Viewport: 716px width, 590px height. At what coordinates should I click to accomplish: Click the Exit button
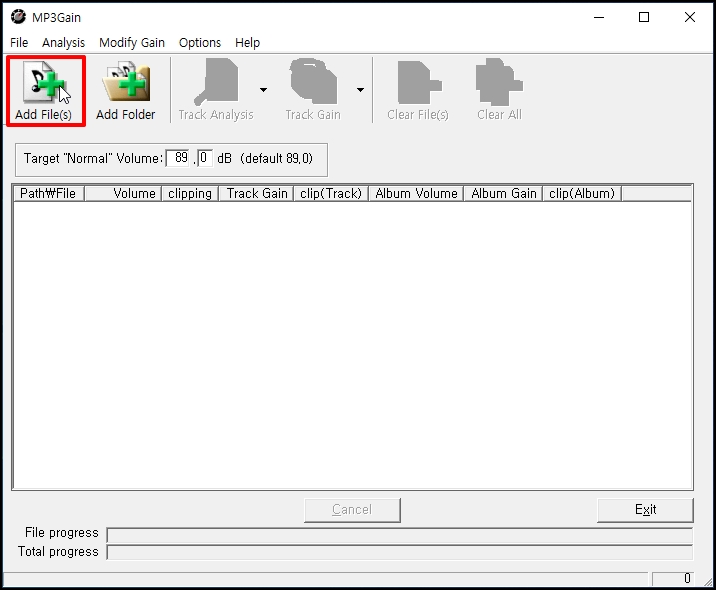[645, 510]
